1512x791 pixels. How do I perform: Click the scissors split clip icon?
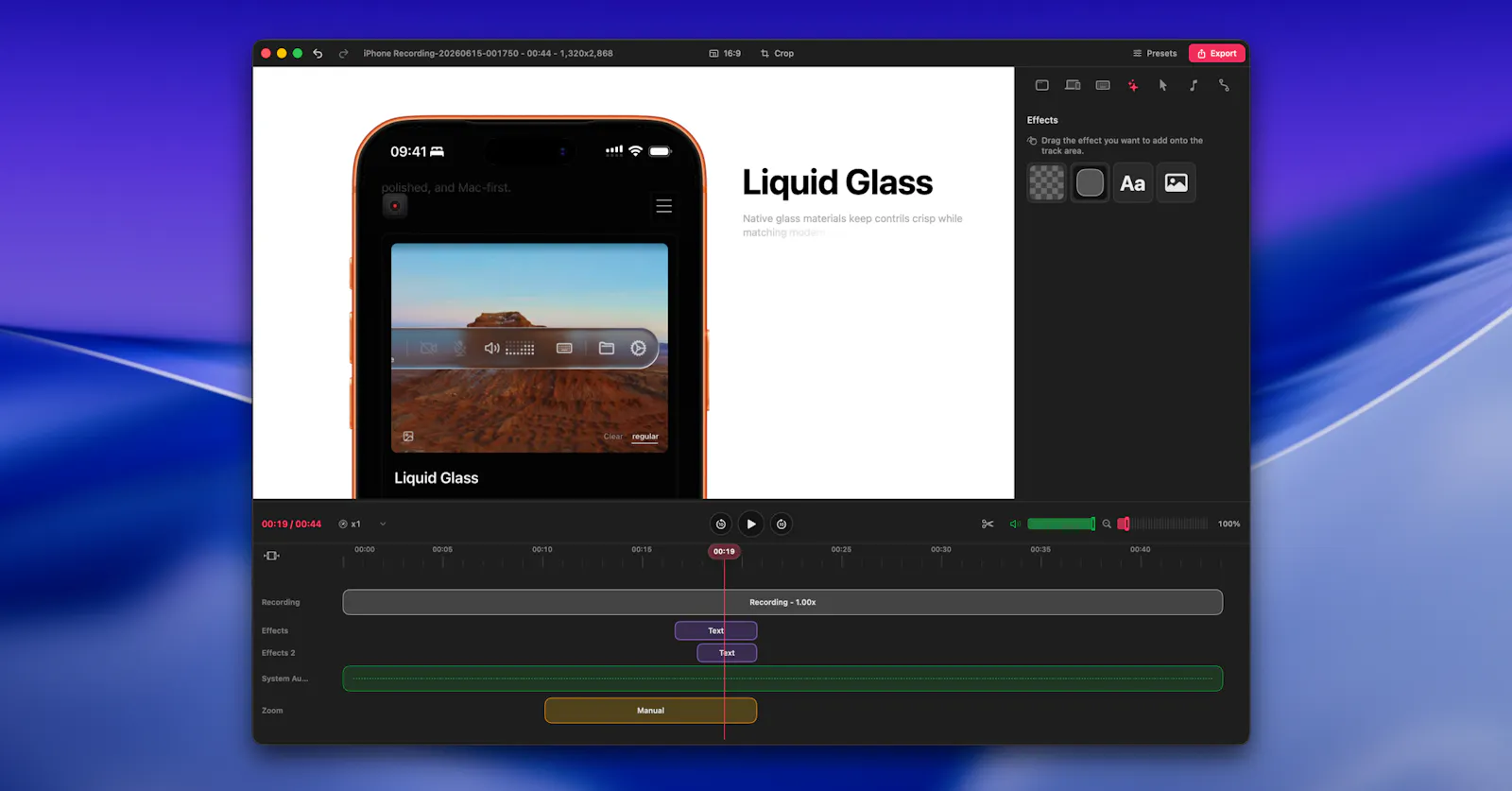(988, 524)
